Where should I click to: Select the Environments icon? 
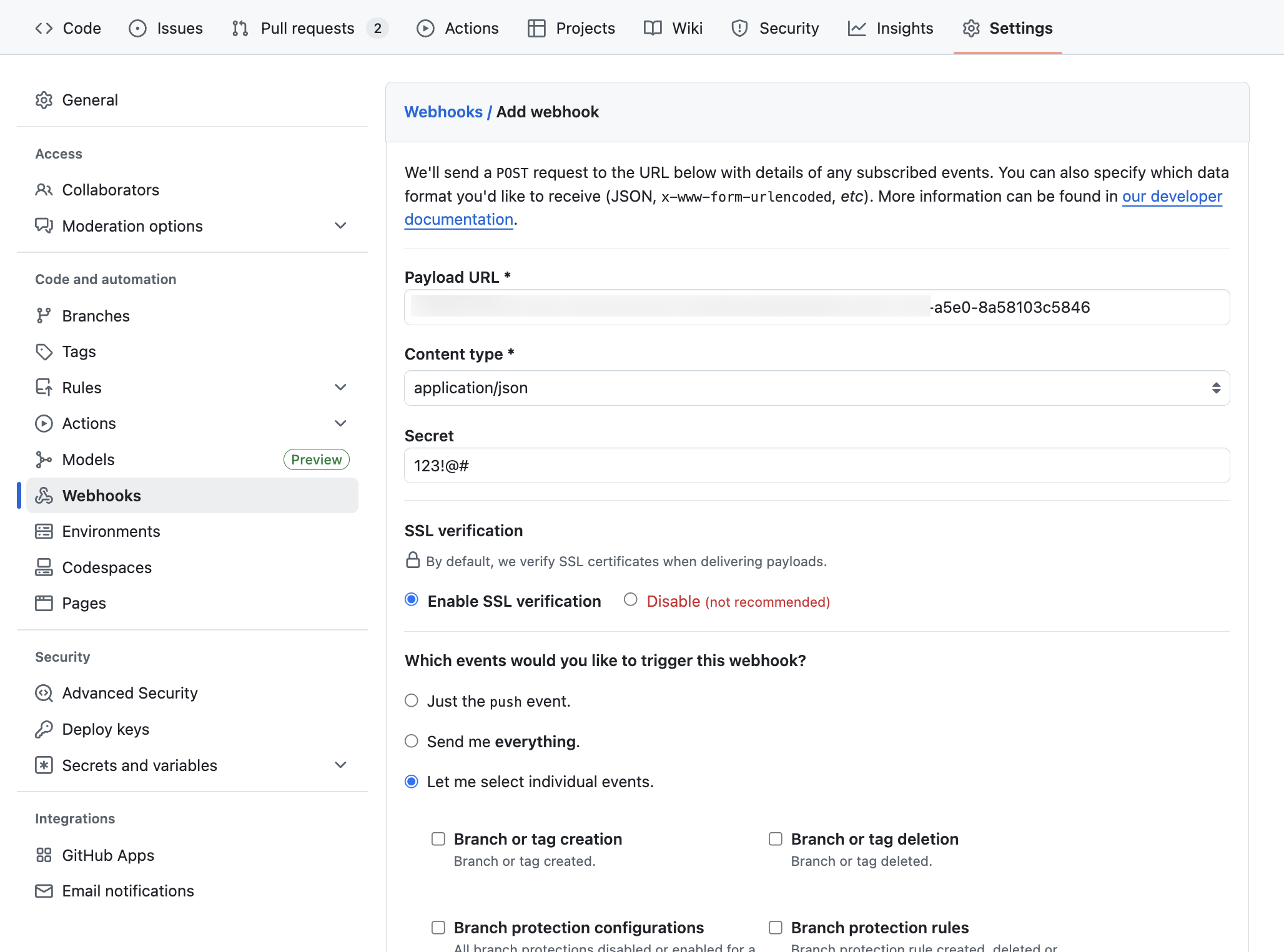point(44,531)
